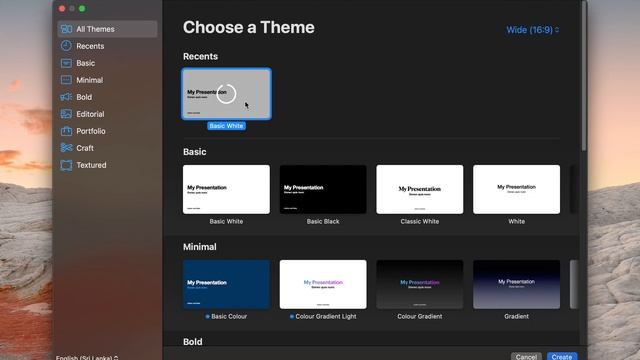This screenshot has width=640, height=360.
Task: Choose the Gradient theme thumbnail
Action: click(x=516, y=284)
